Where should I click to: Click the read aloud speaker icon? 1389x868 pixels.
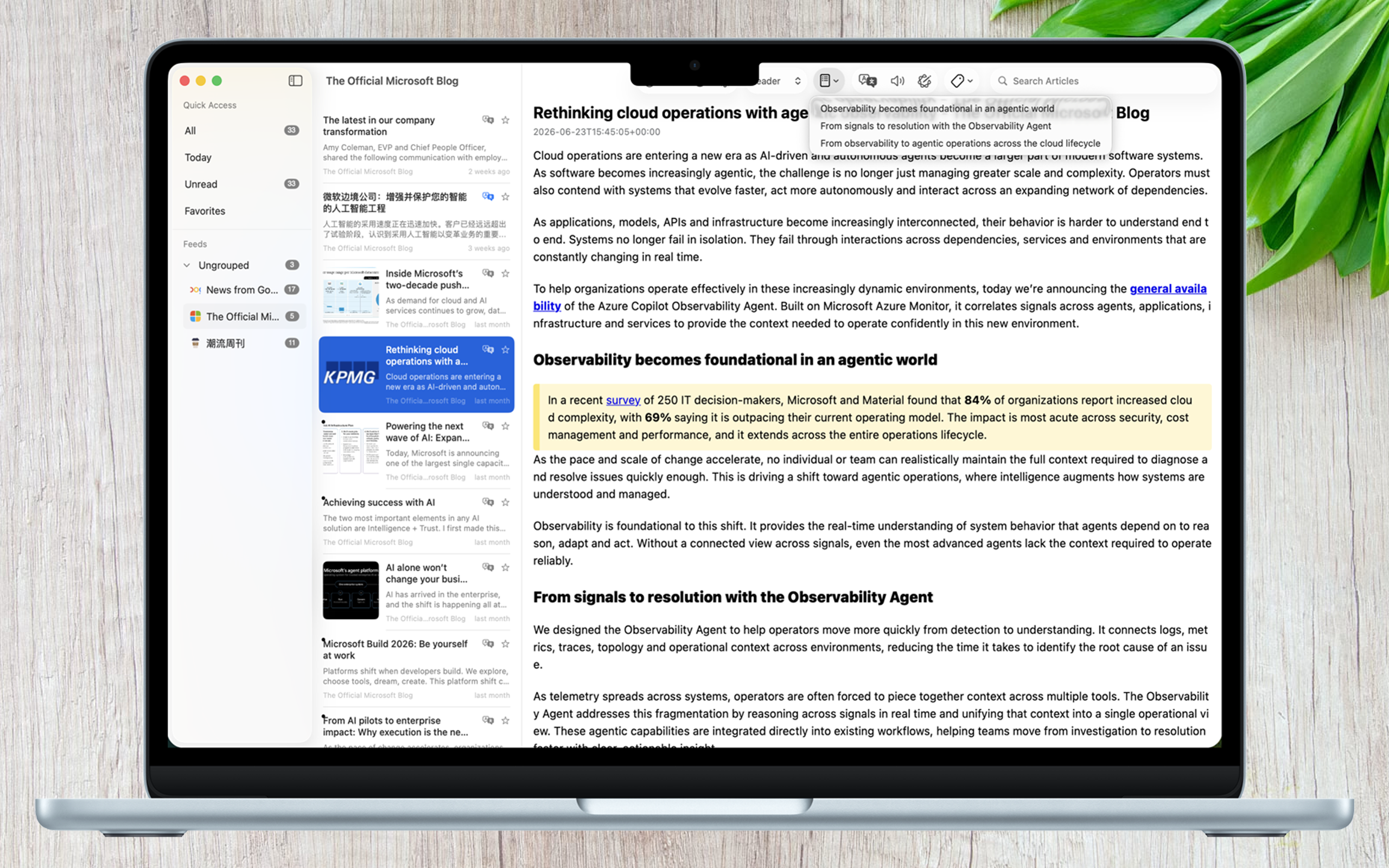[896, 81]
